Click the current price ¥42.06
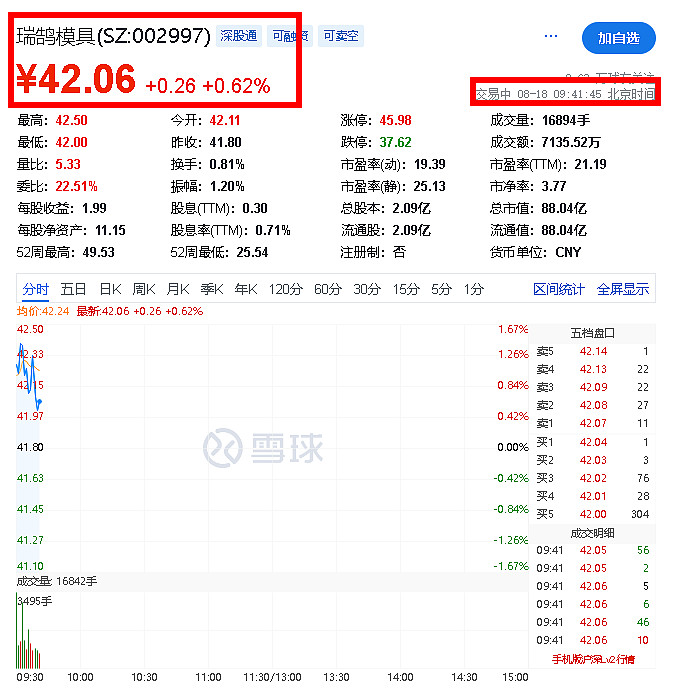The image size is (686, 690). (76, 79)
